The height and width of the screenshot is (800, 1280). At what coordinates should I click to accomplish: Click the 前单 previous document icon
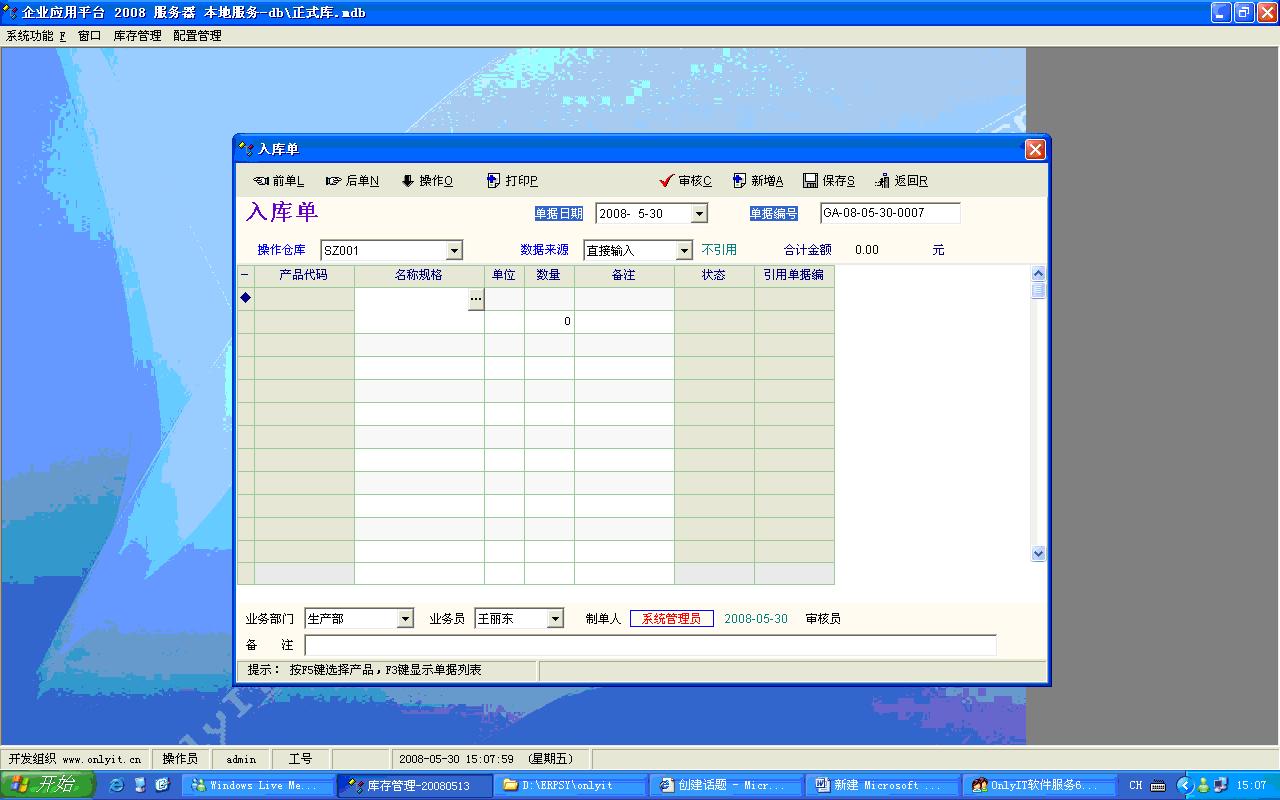(x=261, y=181)
